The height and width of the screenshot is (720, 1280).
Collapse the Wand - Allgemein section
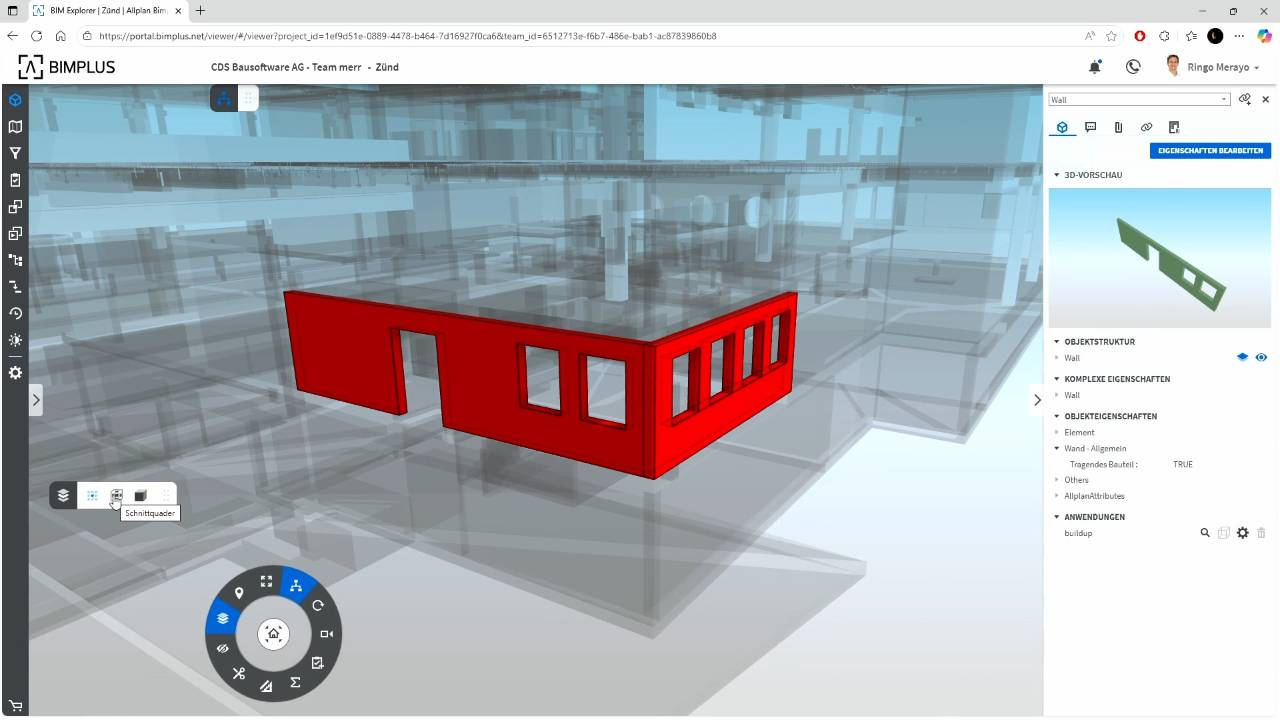click(x=1057, y=448)
